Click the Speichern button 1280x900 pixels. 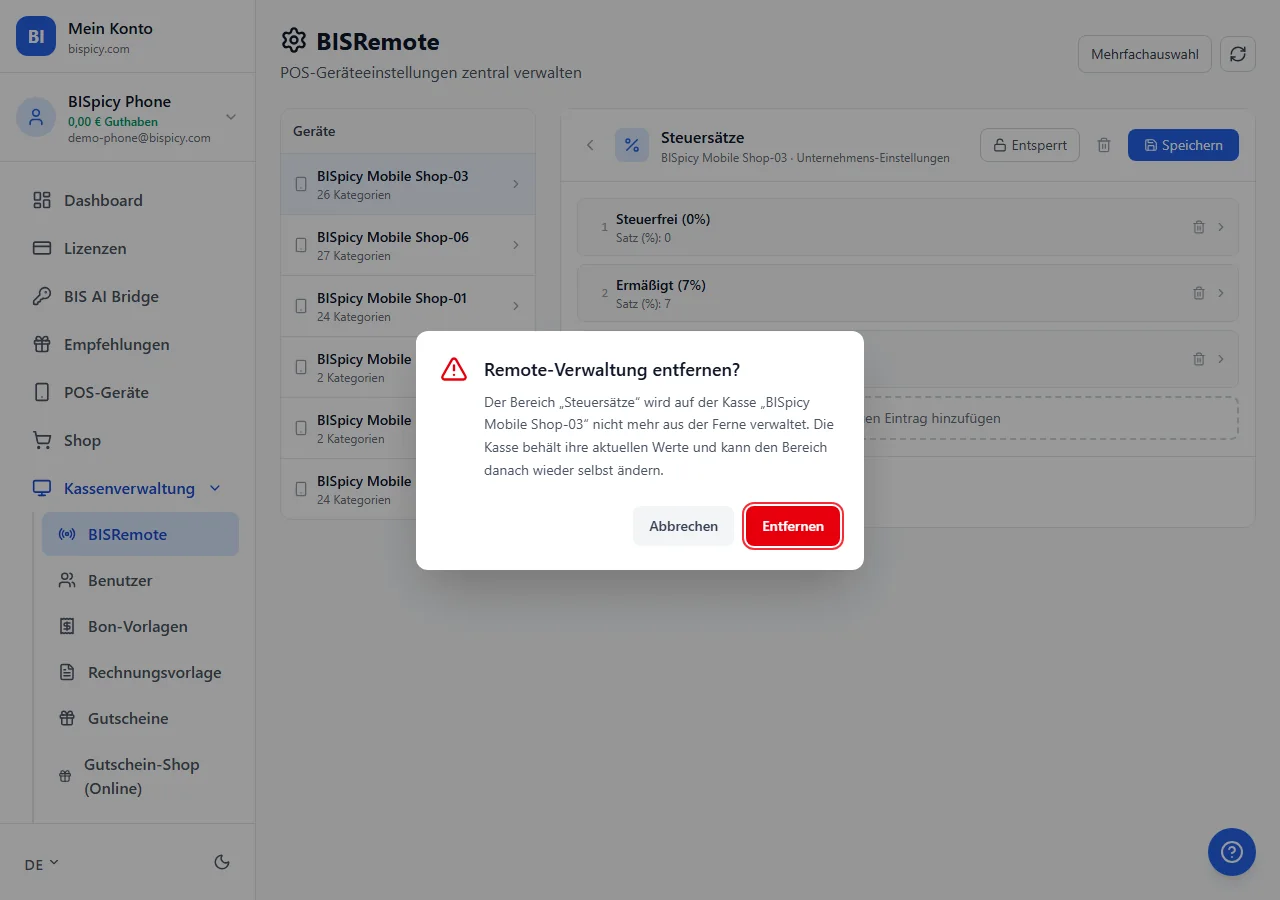[1183, 145]
